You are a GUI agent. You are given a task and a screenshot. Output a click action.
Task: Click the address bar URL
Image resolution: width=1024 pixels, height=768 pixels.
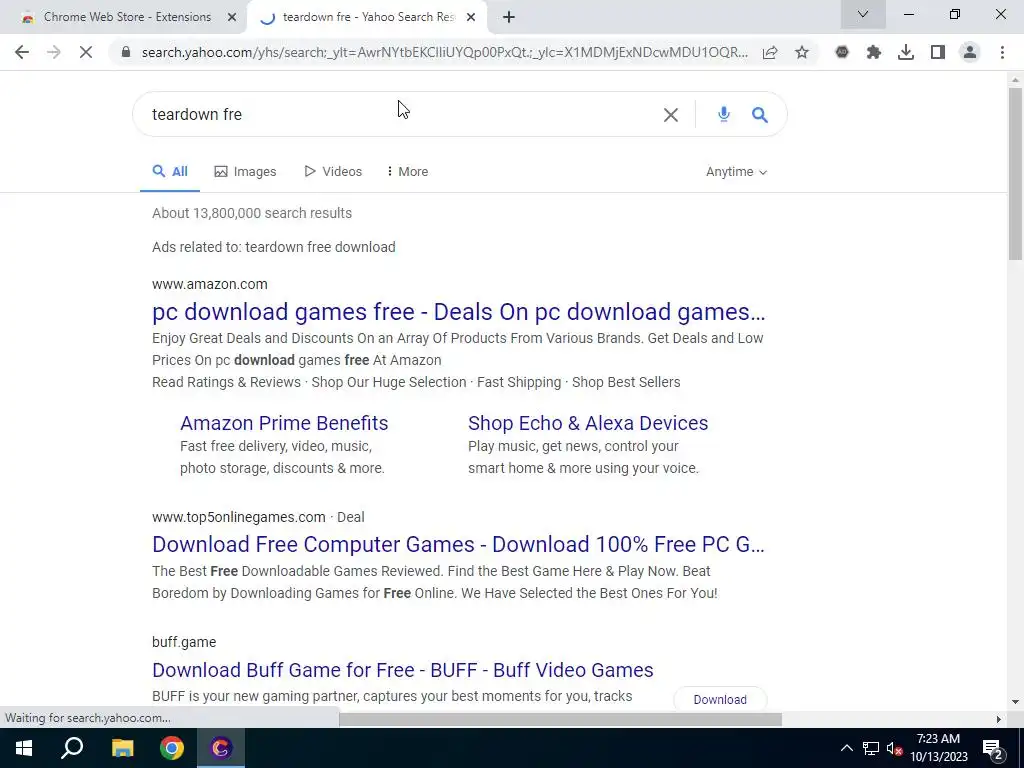[444, 52]
